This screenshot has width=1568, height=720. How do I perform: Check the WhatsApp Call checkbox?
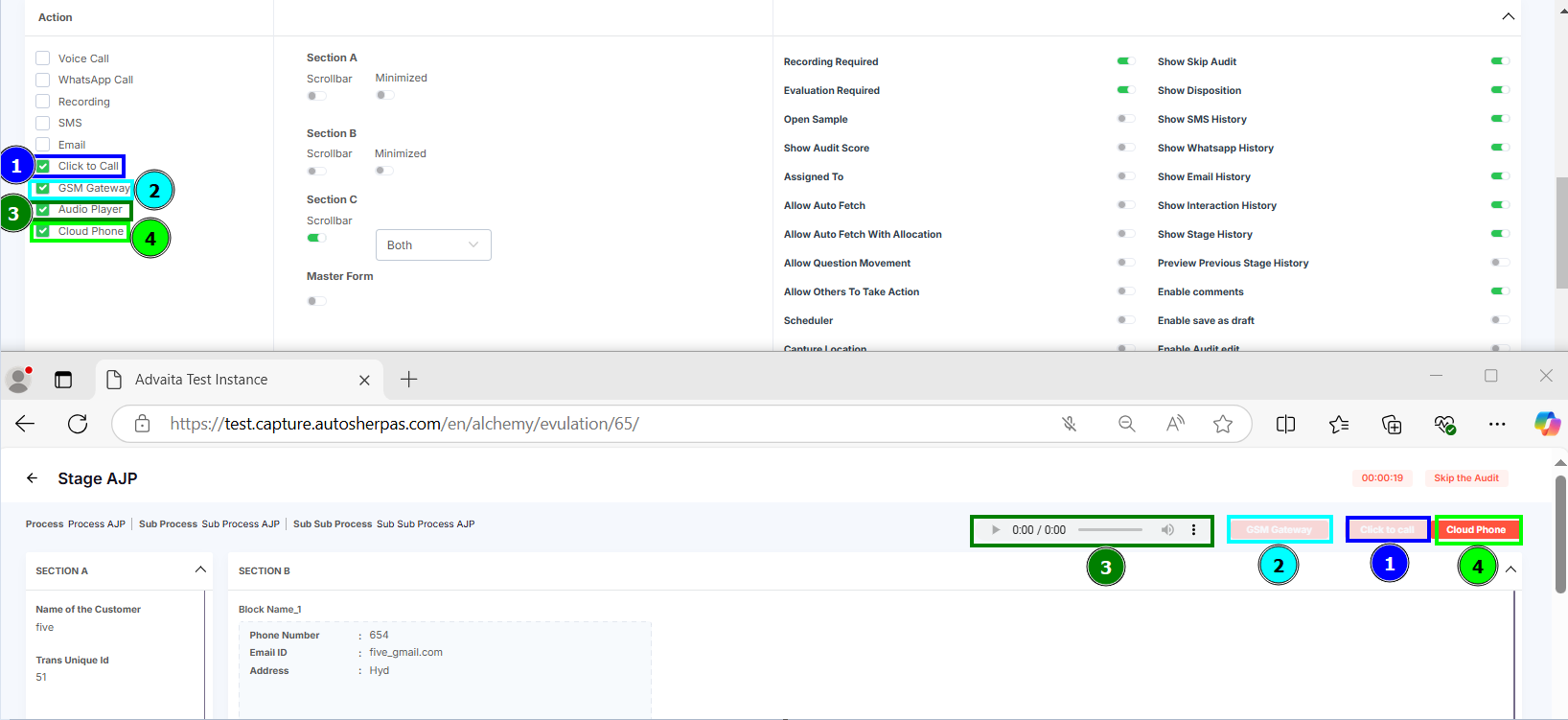pyautogui.click(x=42, y=80)
